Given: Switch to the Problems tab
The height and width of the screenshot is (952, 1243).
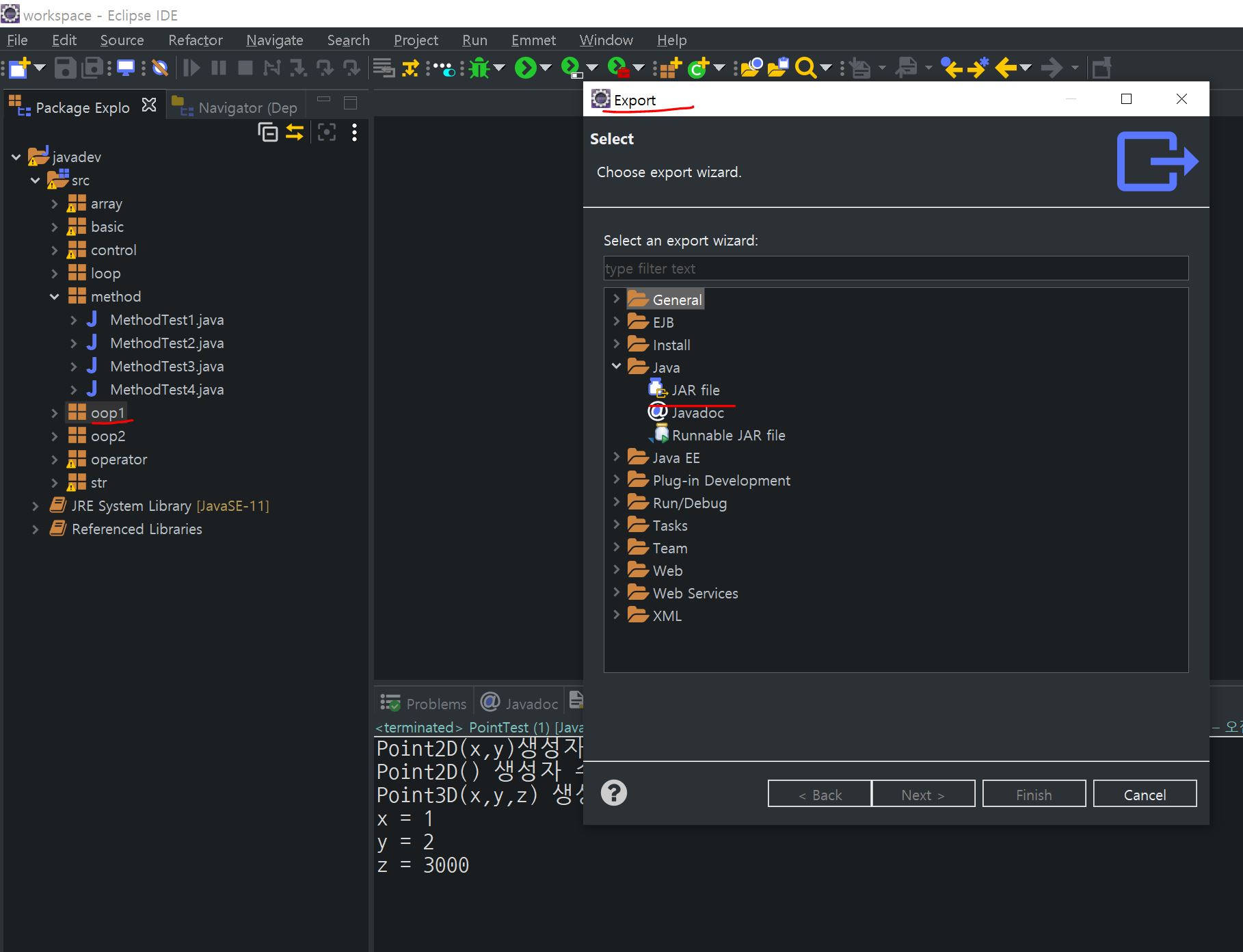Looking at the screenshot, I should [424, 703].
